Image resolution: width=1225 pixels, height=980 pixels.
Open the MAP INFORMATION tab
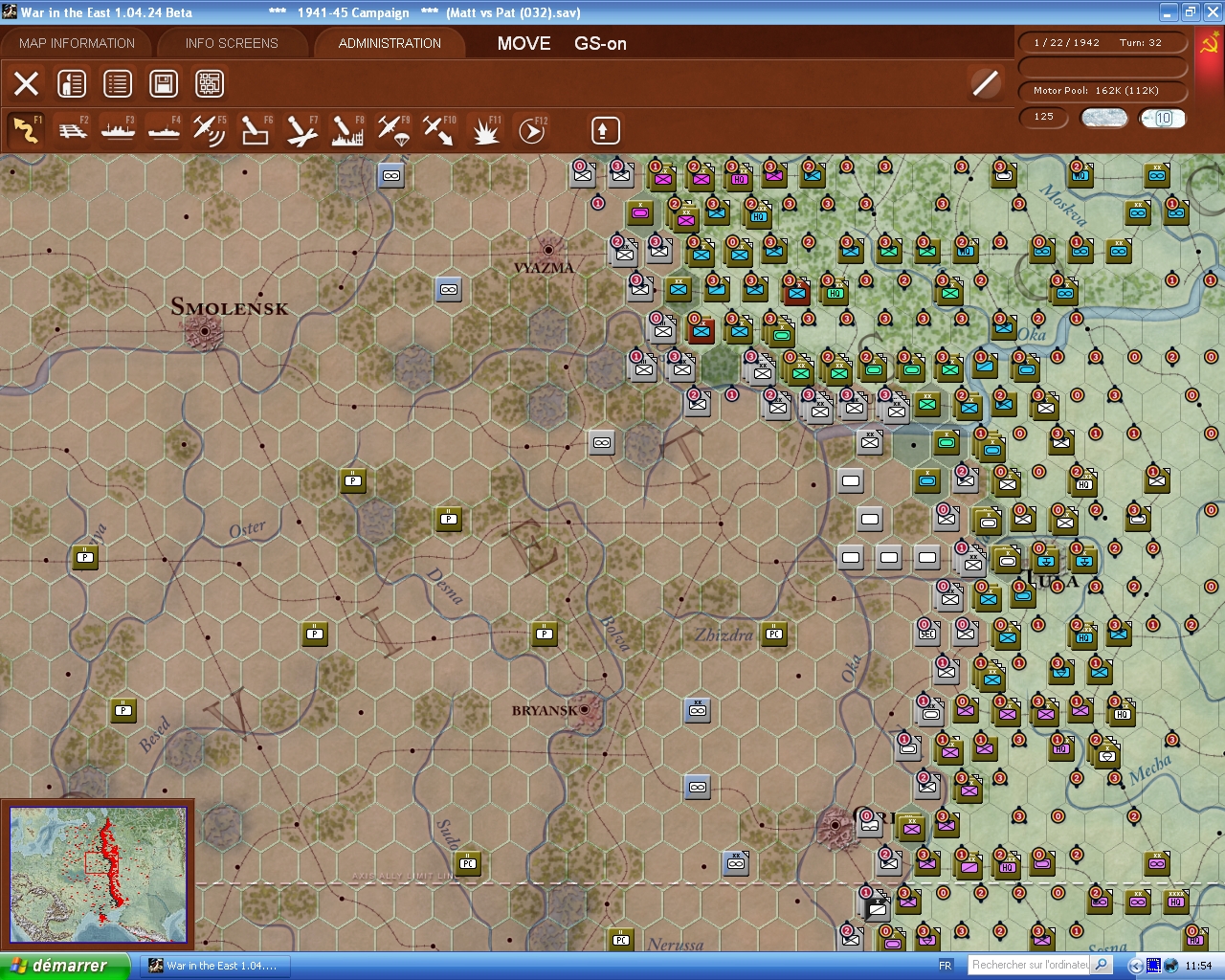click(77, 43)
